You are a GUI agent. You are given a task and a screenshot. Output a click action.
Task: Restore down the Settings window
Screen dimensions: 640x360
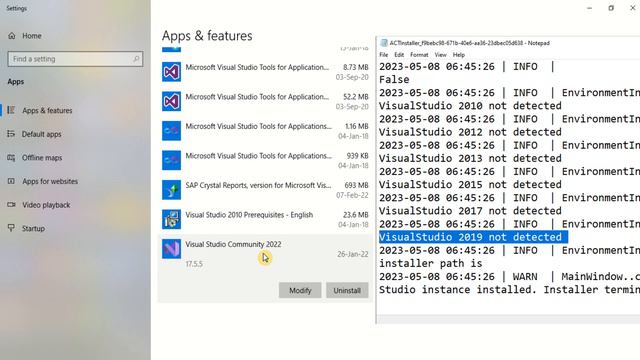coord(611,8)
